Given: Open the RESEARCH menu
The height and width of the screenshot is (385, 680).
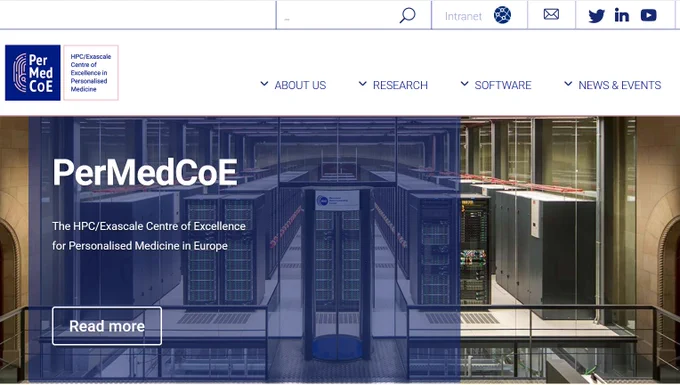Looking at the screenshot, I should click(400, 85).
